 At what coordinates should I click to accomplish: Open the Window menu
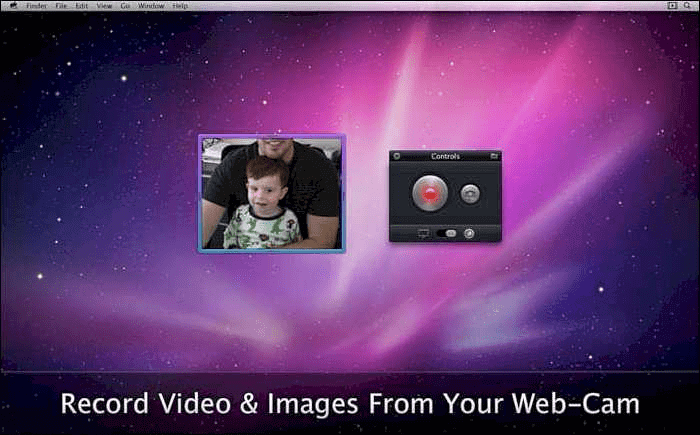pyautogui.click(x=151, y=6)
